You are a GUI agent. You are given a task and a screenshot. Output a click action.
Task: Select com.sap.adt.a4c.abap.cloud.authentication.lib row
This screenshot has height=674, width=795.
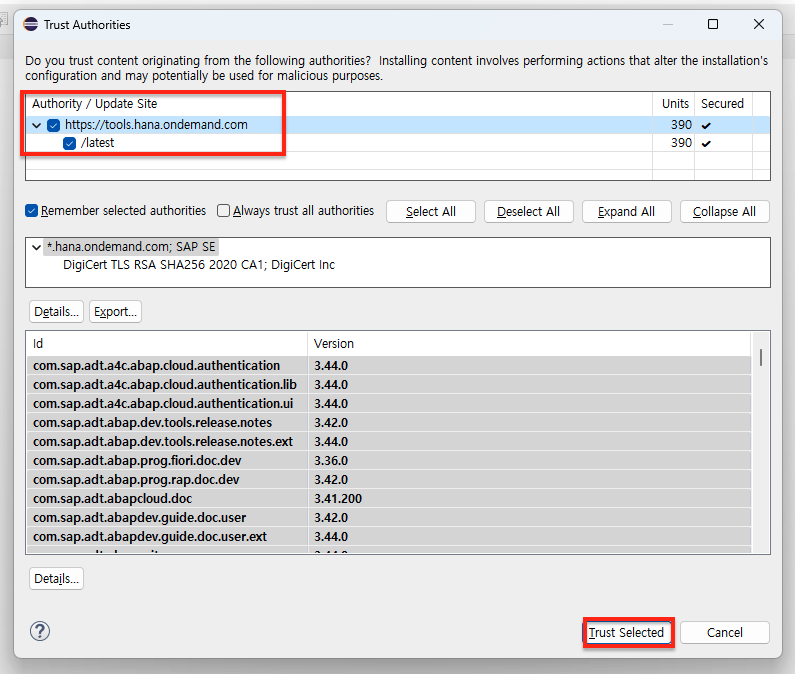[x=389, y=384]
